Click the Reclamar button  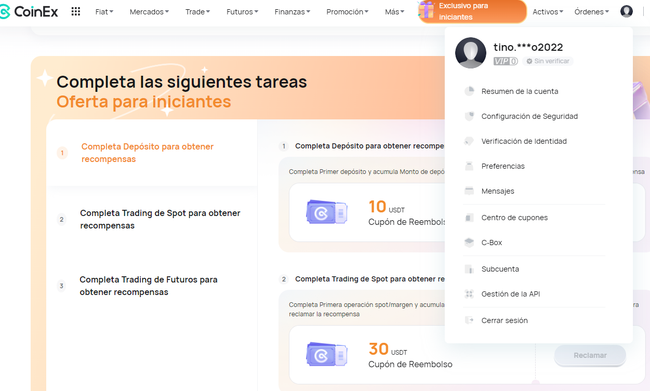590,355
